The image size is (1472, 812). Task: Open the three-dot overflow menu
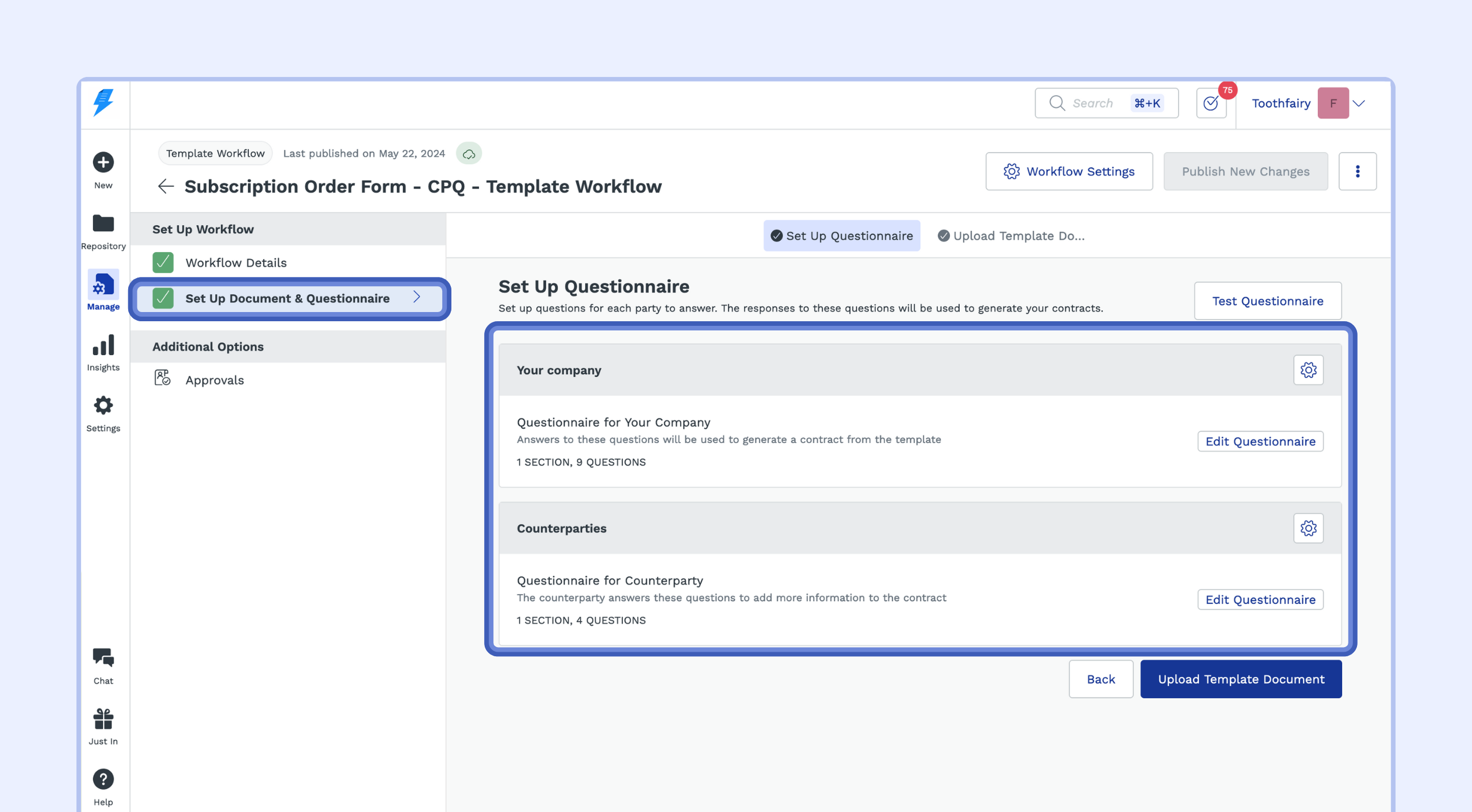click(x=1358, y=171)
